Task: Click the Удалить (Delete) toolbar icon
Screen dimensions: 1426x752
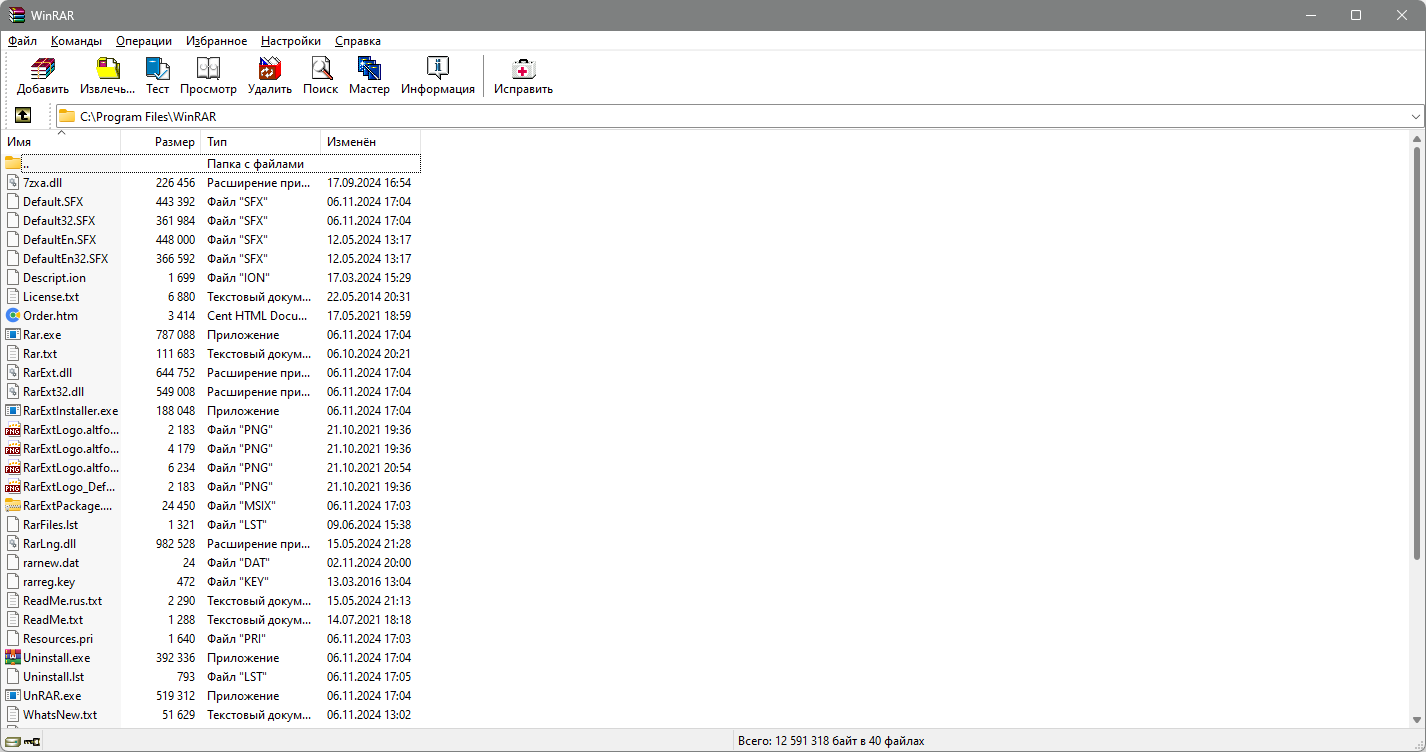Action: click(270, 69)
